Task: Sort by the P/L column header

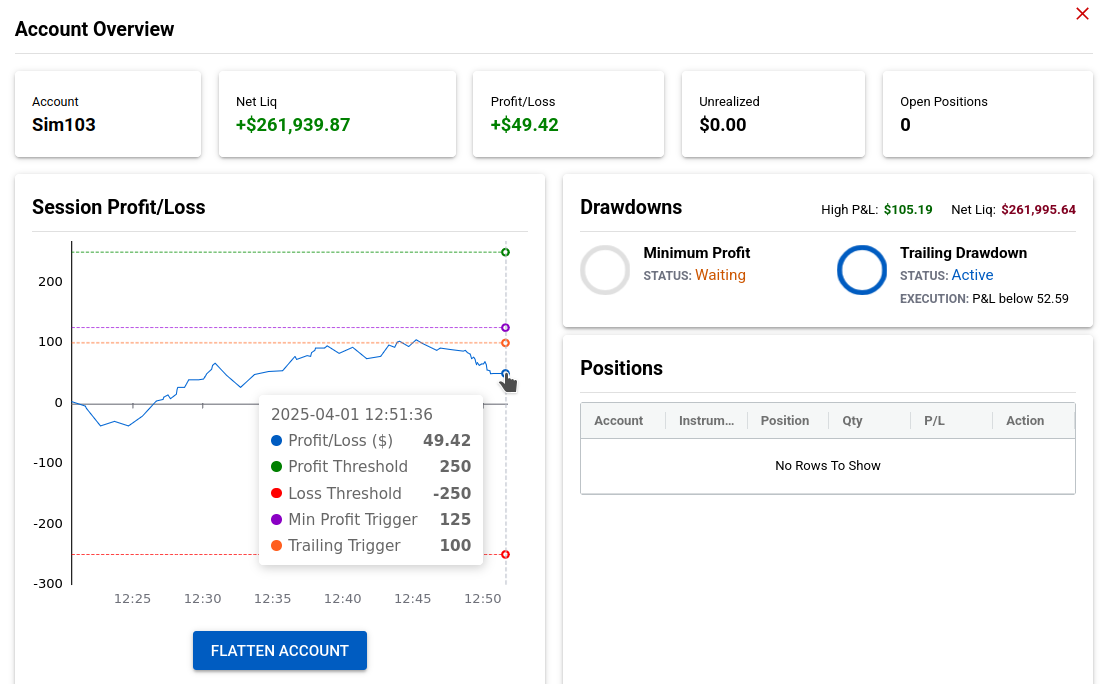Action: pyautogui.click(x=934, y=421)
